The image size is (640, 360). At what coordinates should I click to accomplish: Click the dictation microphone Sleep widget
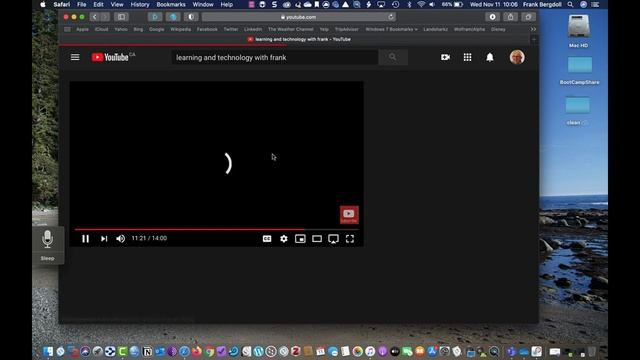[x=48, y=245]
